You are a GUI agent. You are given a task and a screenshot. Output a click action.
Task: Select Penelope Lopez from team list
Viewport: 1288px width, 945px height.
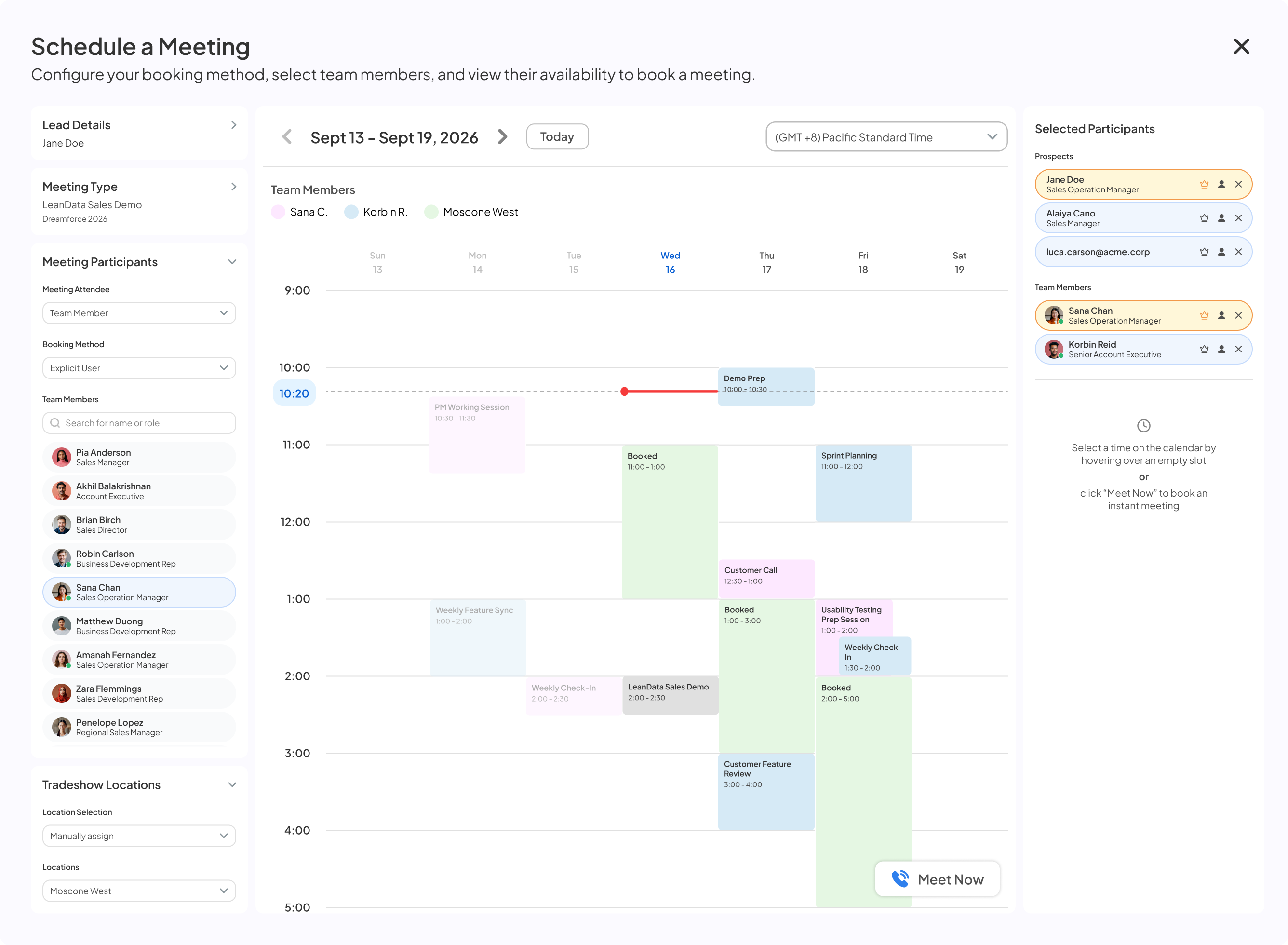coord(139,727)
